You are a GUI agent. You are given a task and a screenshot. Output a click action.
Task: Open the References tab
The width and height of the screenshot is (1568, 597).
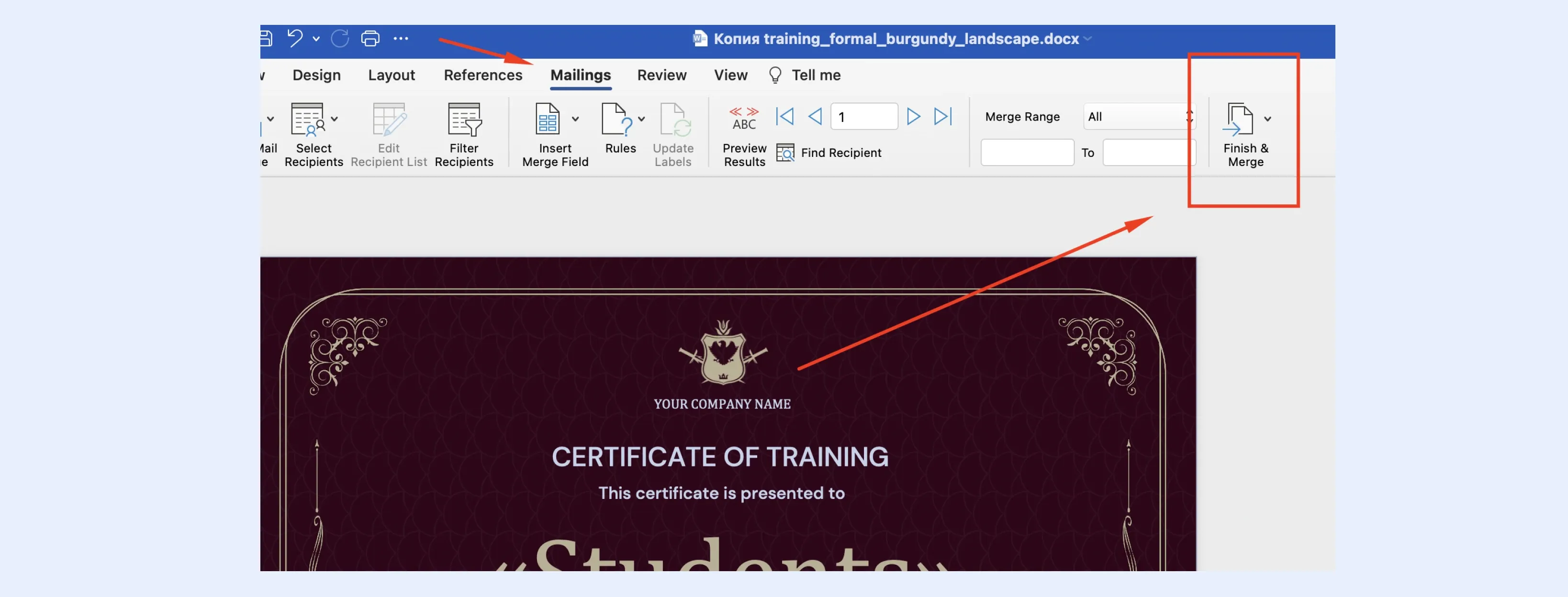[482, 75]
